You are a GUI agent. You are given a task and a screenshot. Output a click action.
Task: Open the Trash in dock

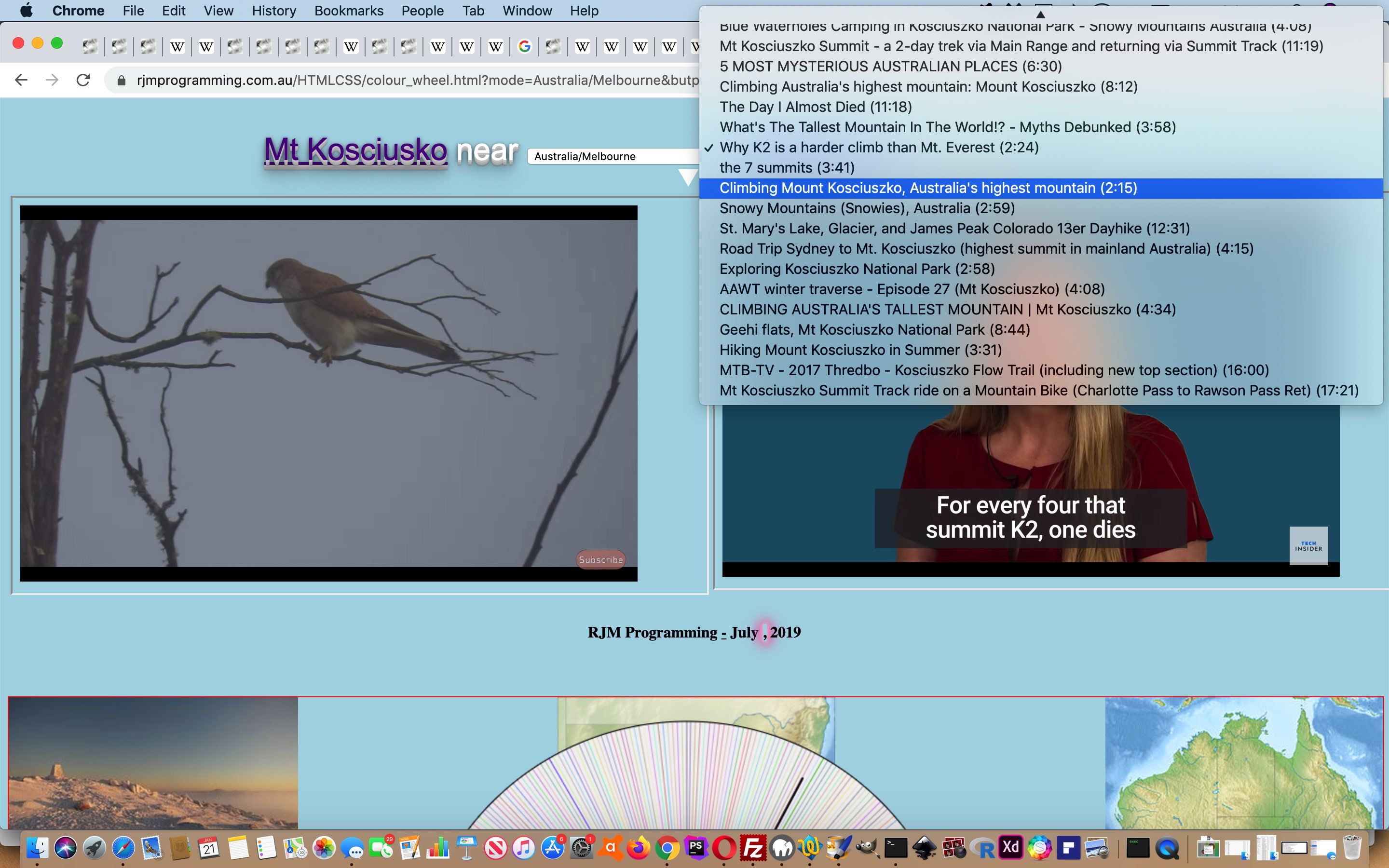coord(1352,847)
